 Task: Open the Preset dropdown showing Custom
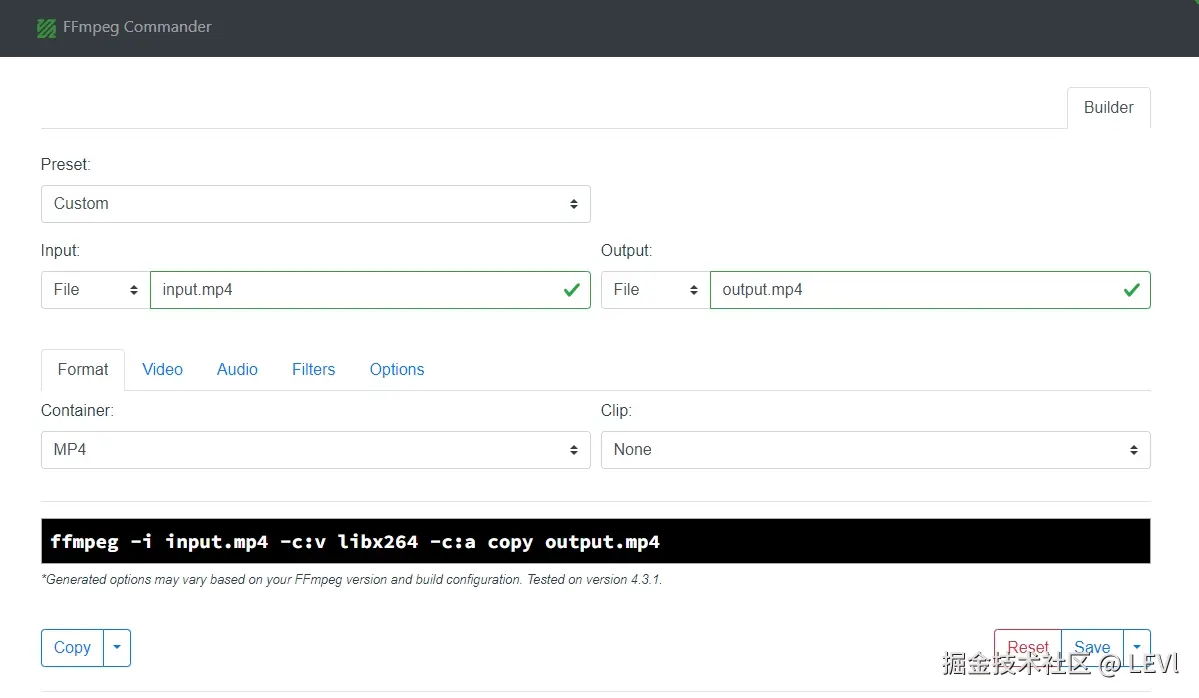[316, 204]
